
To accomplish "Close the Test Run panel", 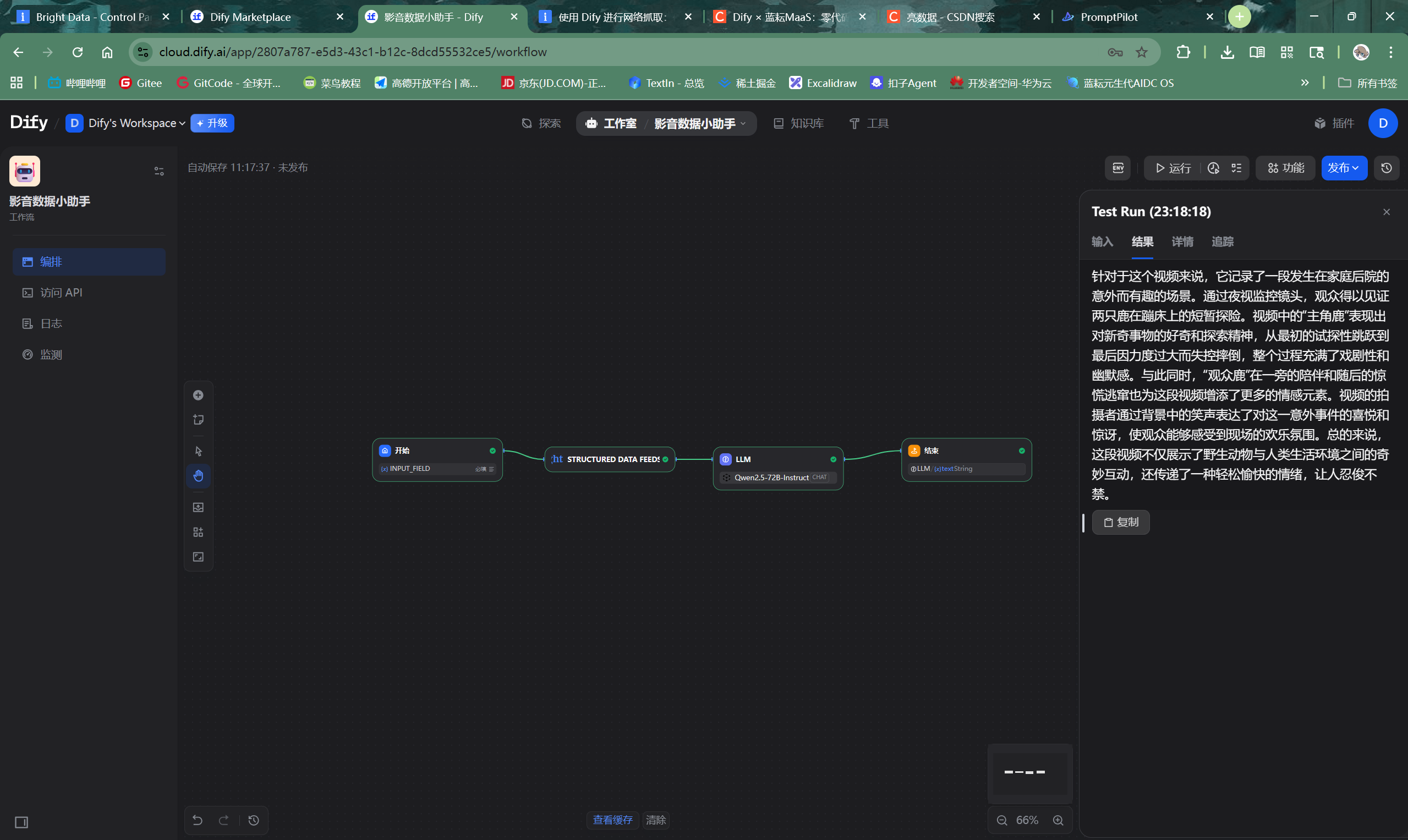I will (x=1387, y=212).
